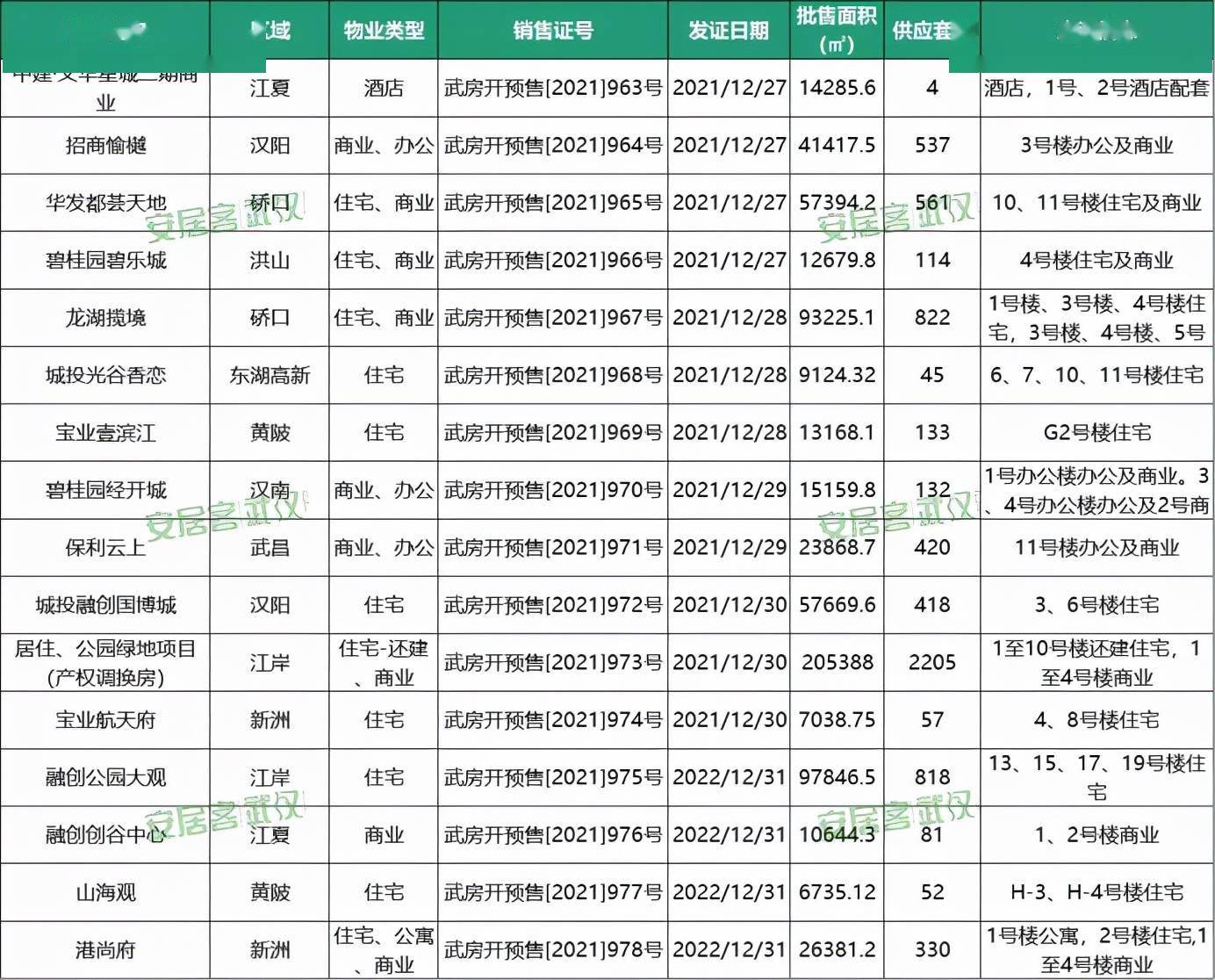The image size is (1215, 980).
Task: Click permit number 武房开预售[2021]964号
Action: (553, 145)
